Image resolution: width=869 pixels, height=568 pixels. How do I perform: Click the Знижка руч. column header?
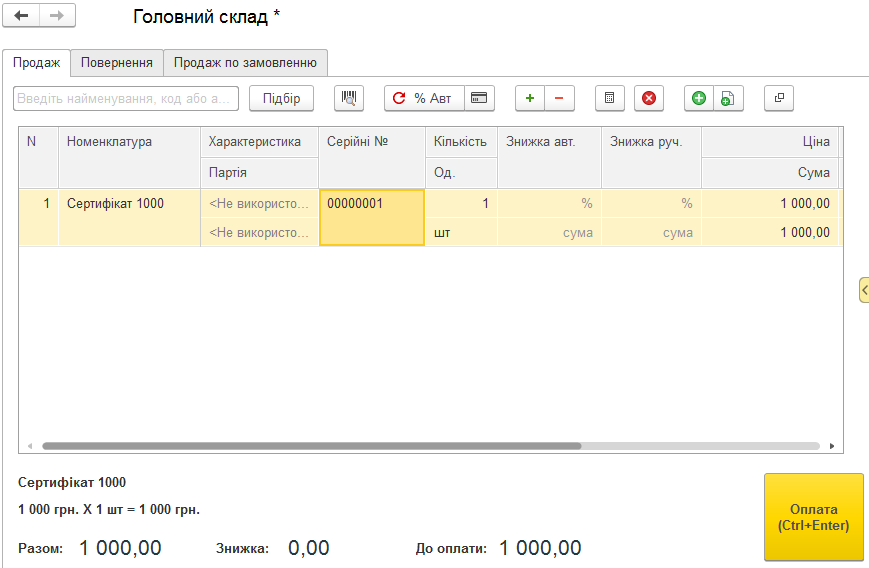pos(651,157)
